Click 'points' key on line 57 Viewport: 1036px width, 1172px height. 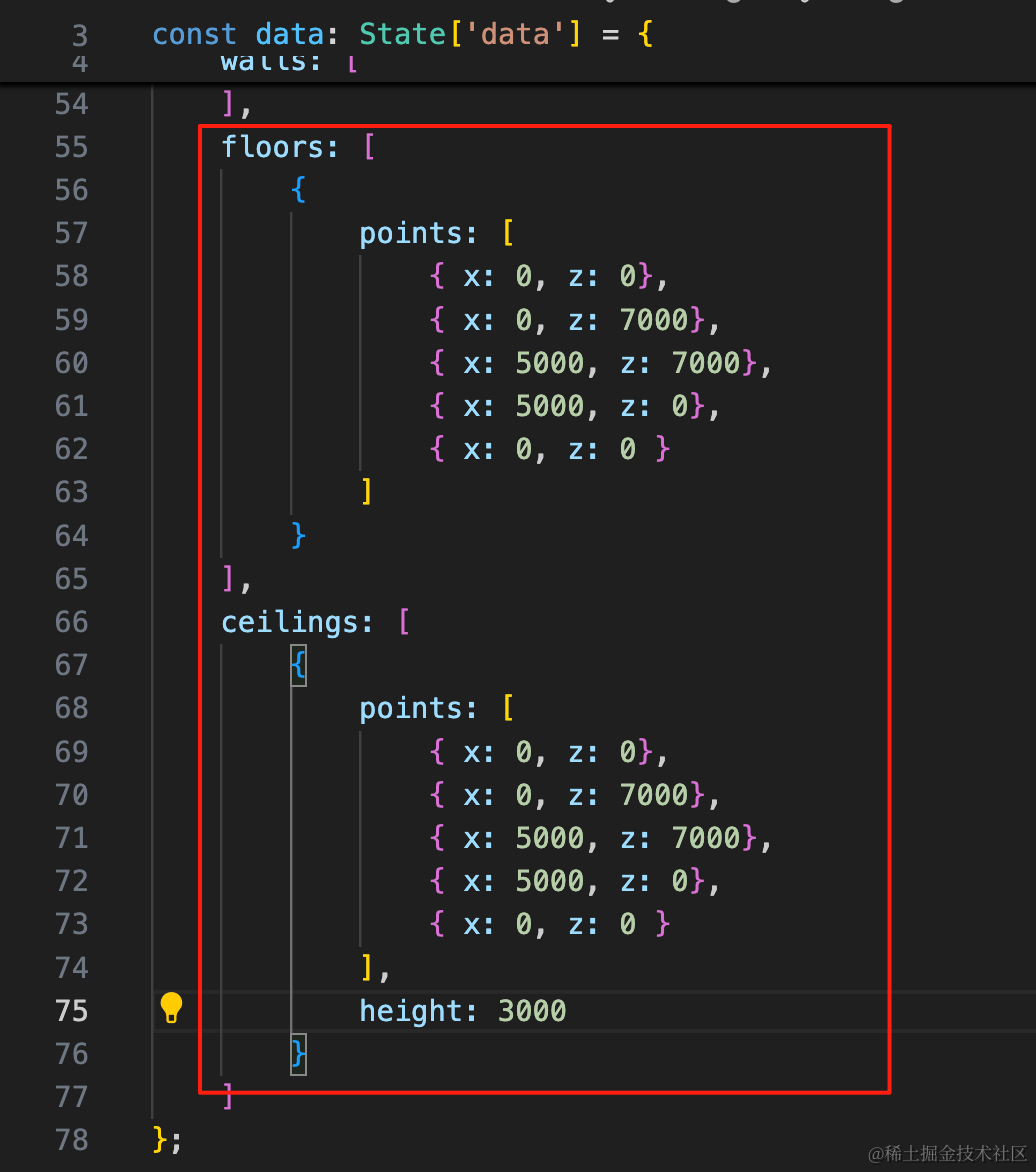point(411,233)
